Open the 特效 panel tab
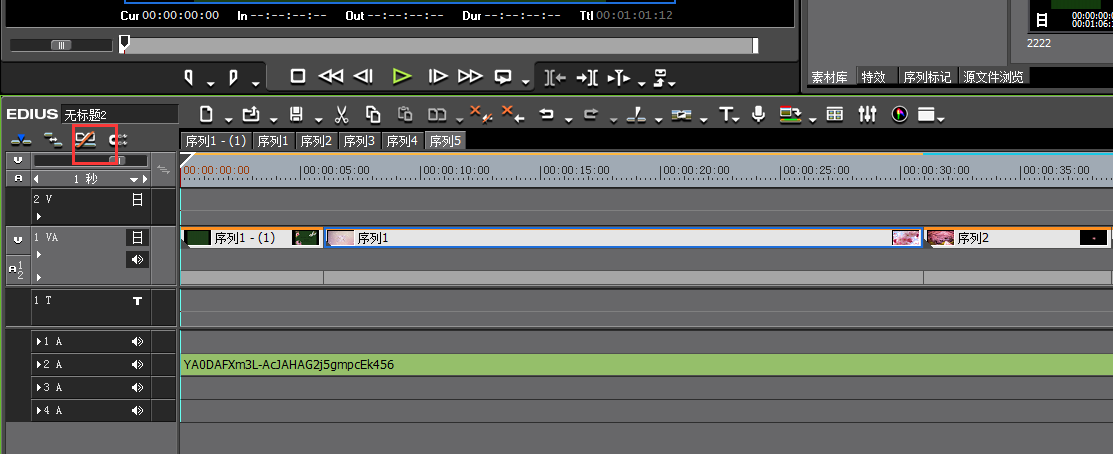The image size is (1113, 454). 874,77
